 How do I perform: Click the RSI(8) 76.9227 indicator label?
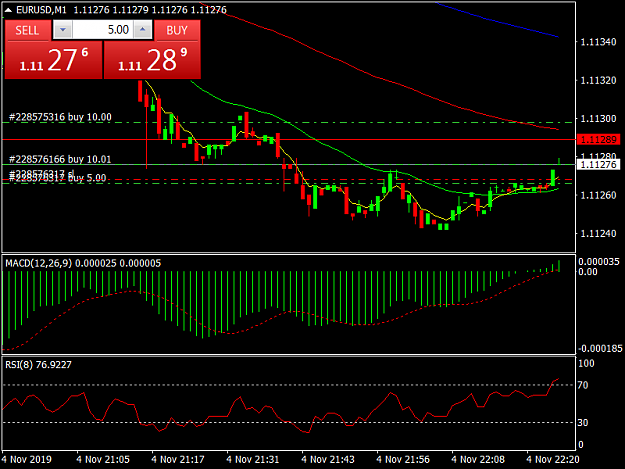pyautogui.click(x=38, y=365)
